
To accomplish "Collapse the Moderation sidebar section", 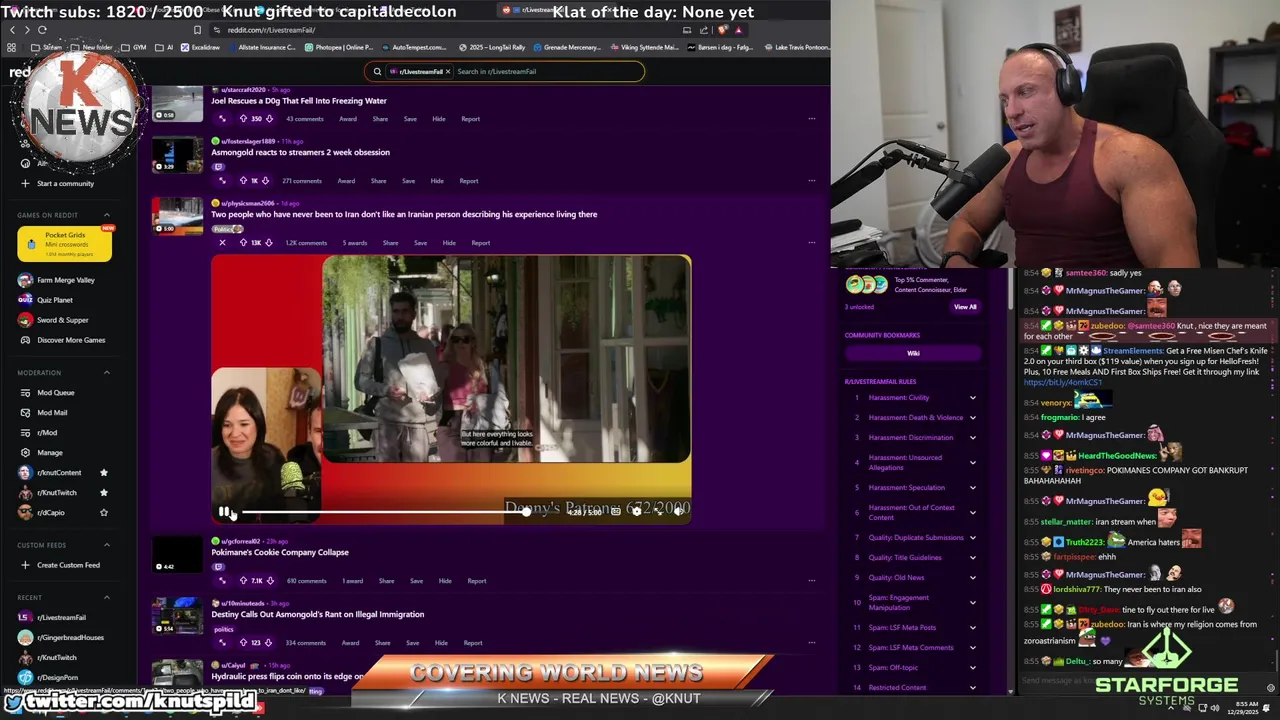I will [x=107, y=373].
